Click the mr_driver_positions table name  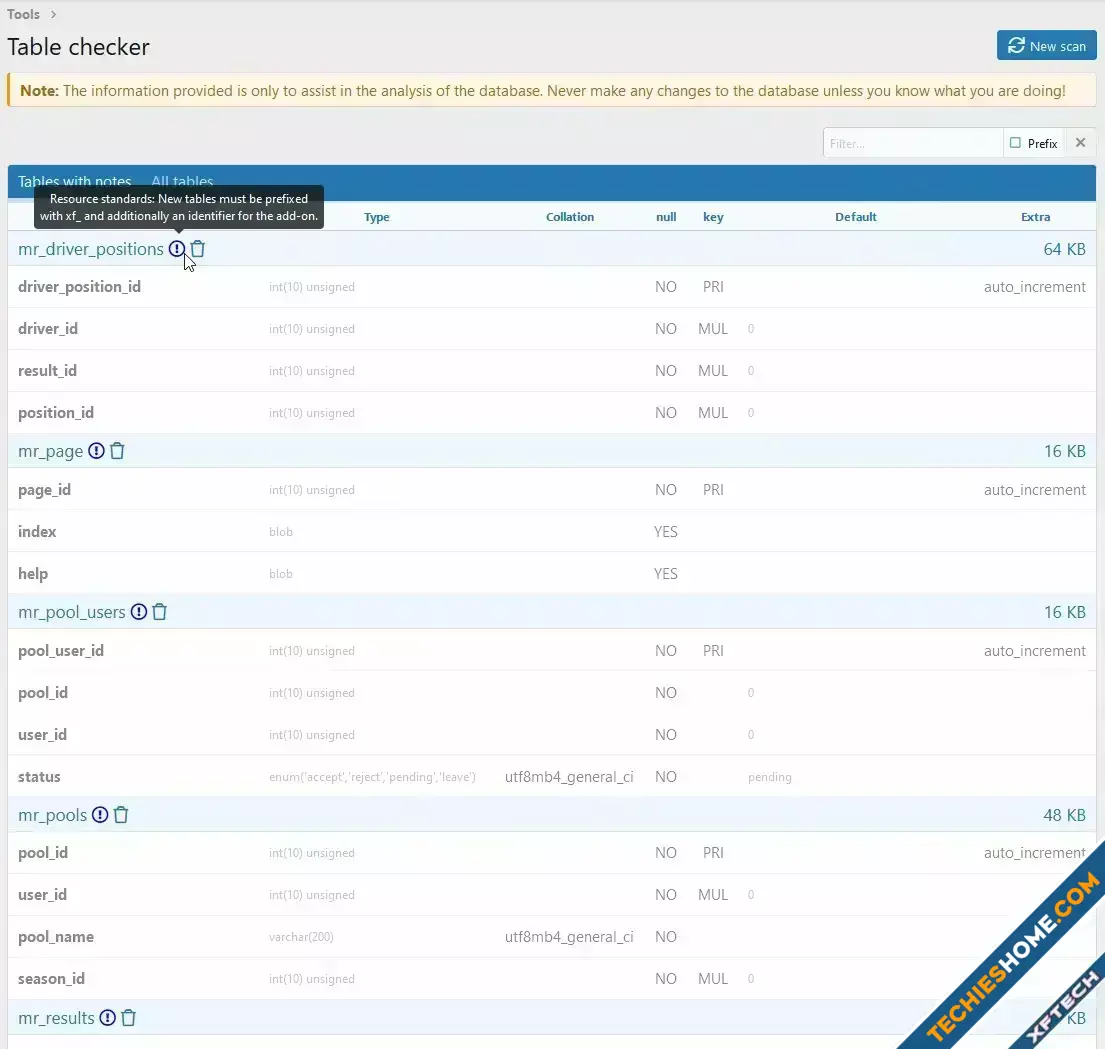pyautogui.click(x=90, y=249)
